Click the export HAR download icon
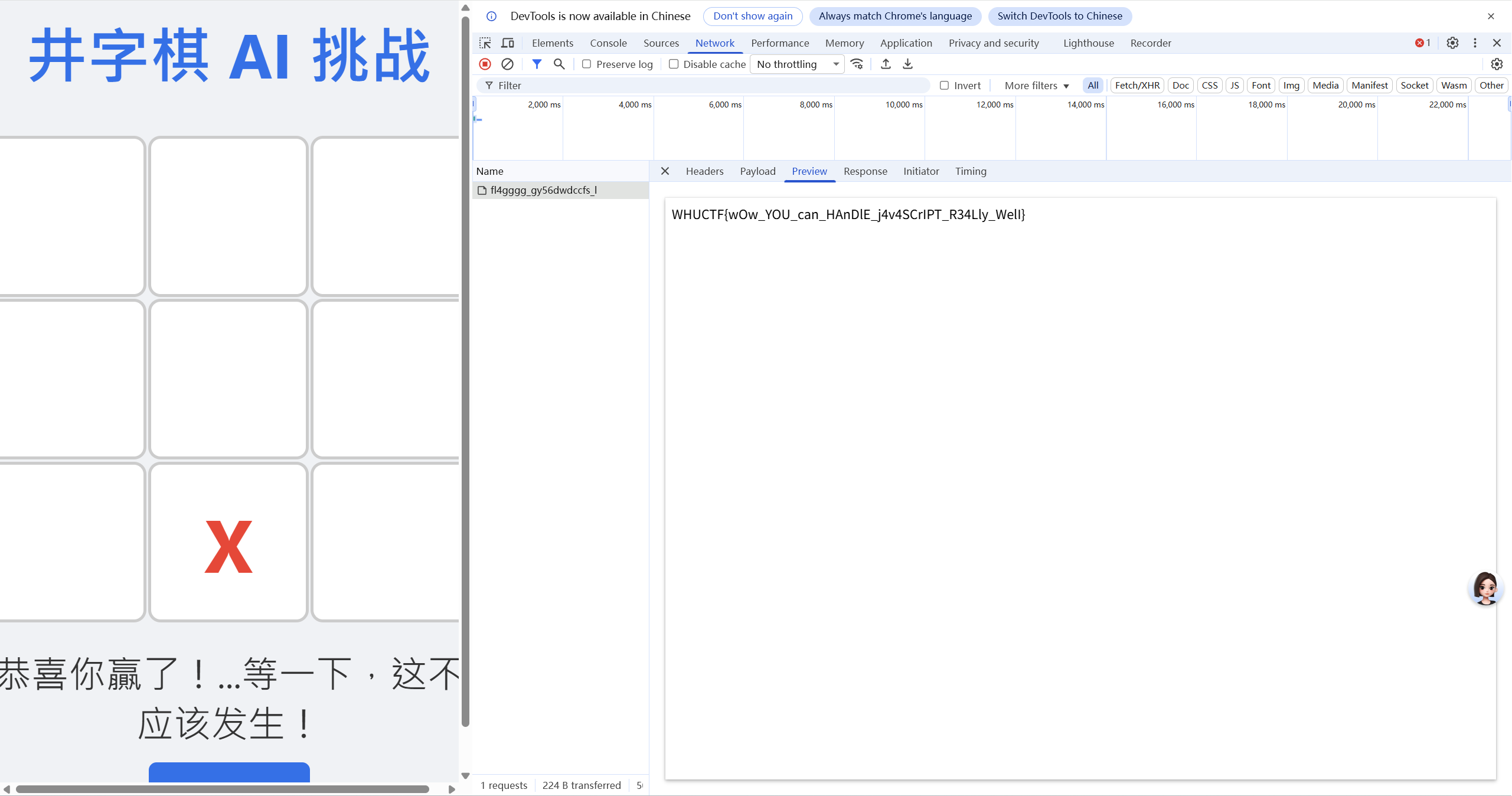 [x=907, y=64]
